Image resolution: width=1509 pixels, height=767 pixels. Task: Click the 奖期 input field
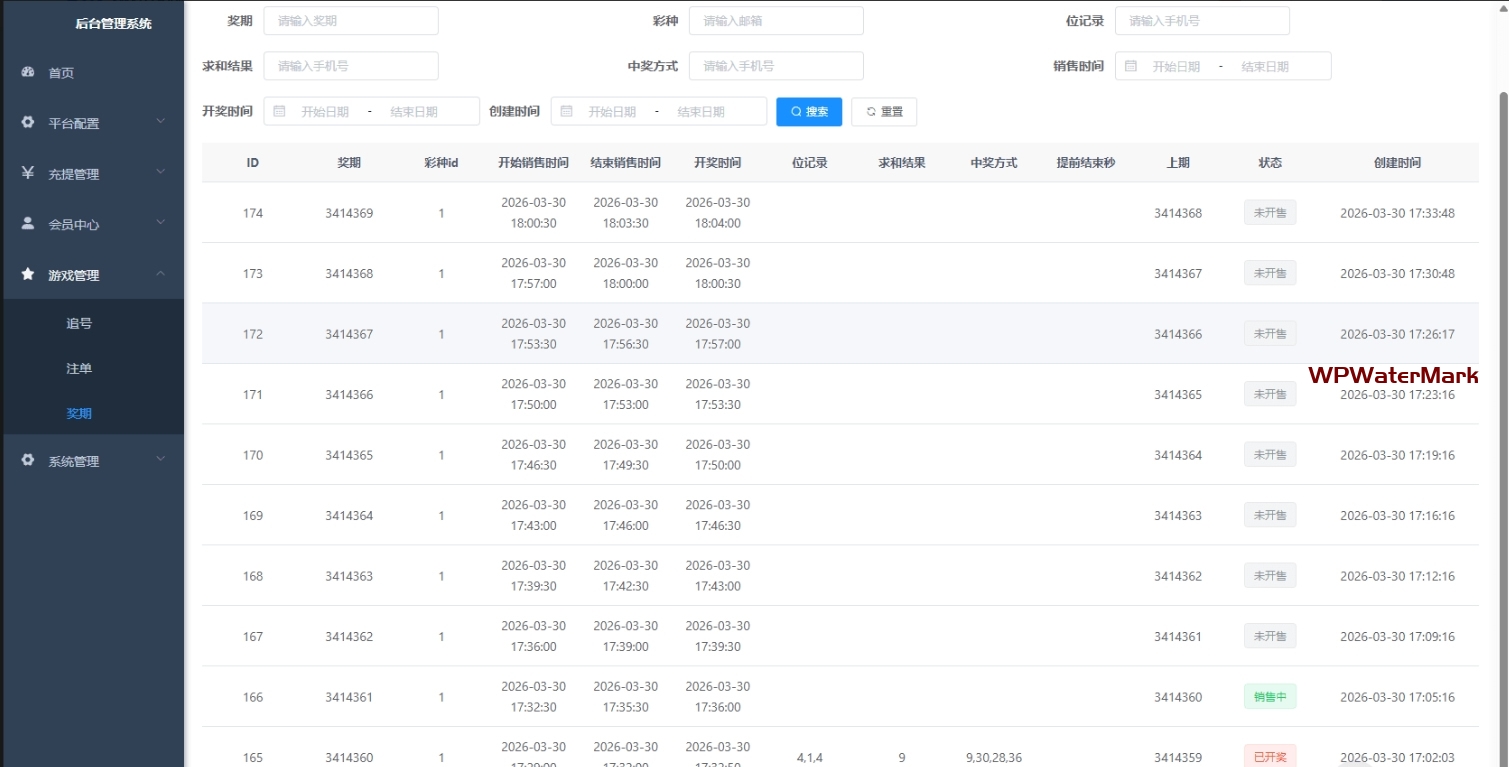coord(351,21)
